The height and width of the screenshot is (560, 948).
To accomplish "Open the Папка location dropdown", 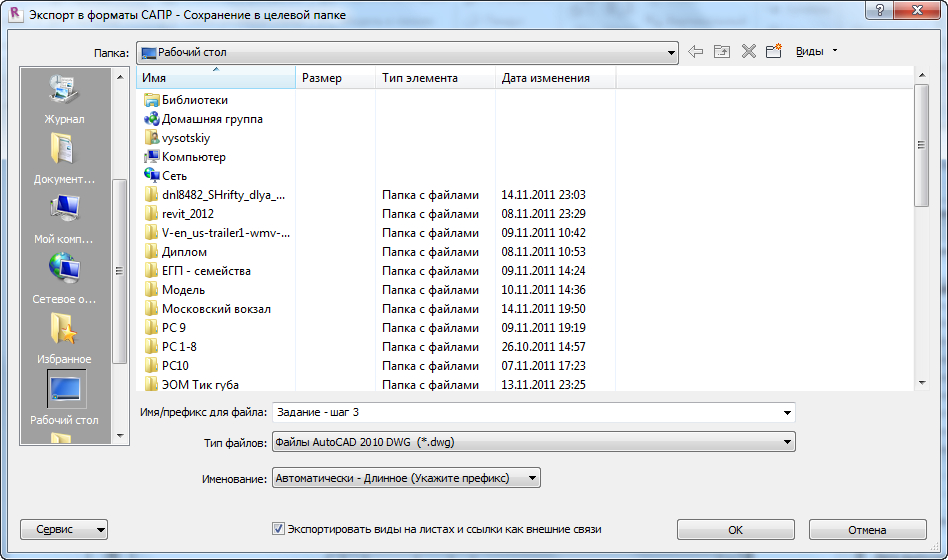I will (x=407, y=53).
